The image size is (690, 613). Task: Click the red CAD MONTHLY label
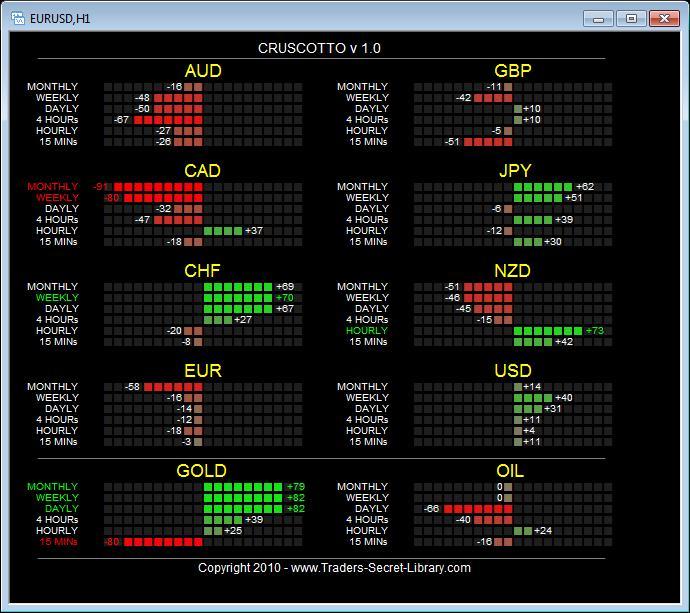(x=52, y=187)
